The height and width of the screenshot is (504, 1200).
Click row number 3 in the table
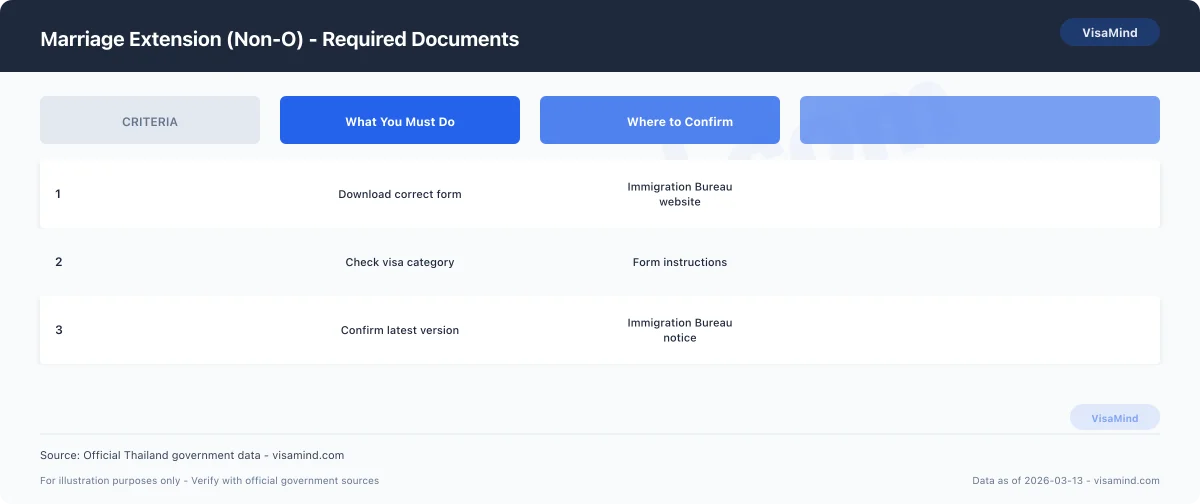tap(58, 330)
